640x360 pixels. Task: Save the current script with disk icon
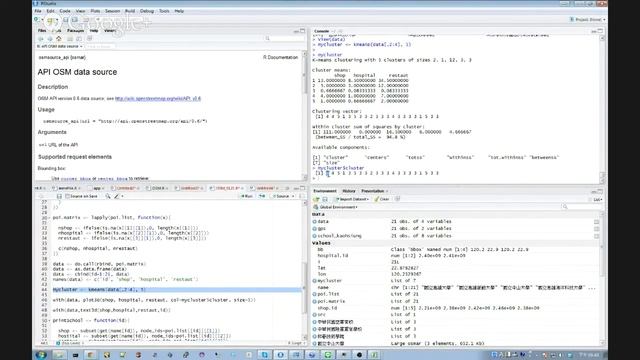[x=59, y=196]
